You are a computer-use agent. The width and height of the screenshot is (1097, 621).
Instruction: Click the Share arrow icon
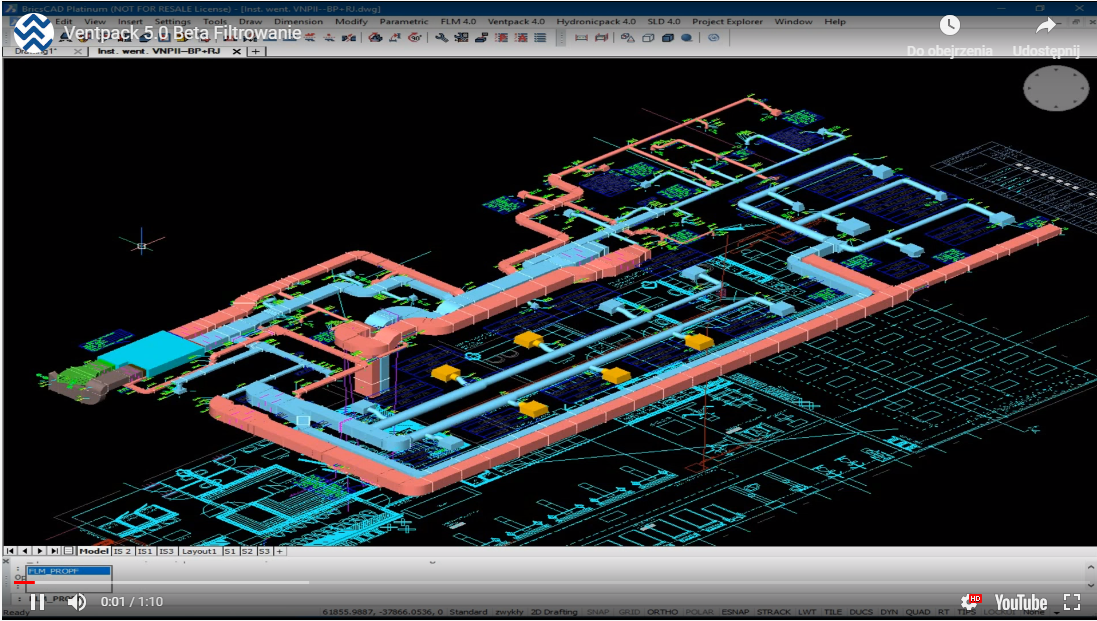click(x=1046, y=27)
